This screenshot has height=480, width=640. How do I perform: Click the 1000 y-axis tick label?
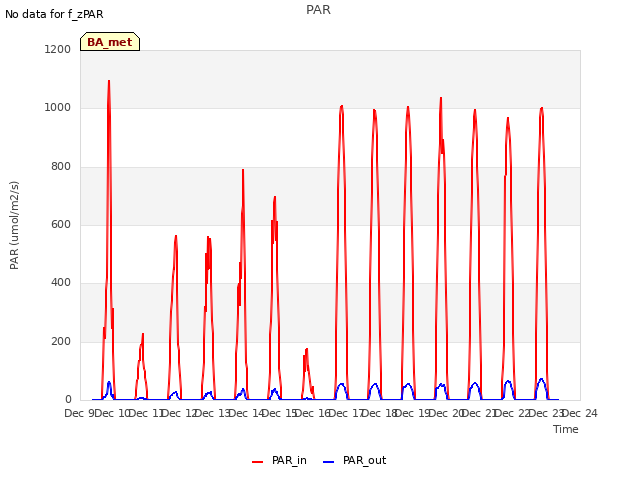(58, 108)
